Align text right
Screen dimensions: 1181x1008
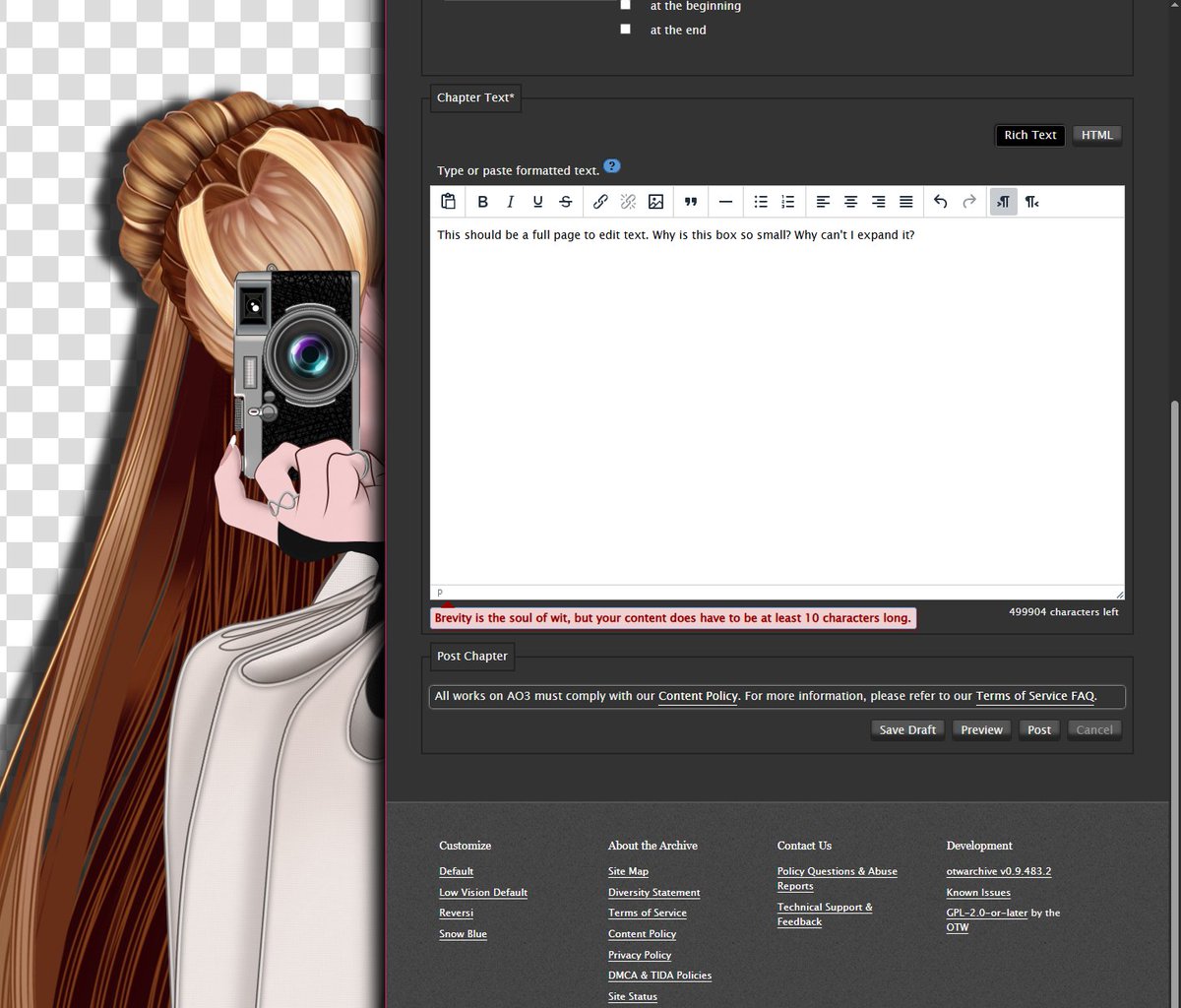tap(878, 202)
